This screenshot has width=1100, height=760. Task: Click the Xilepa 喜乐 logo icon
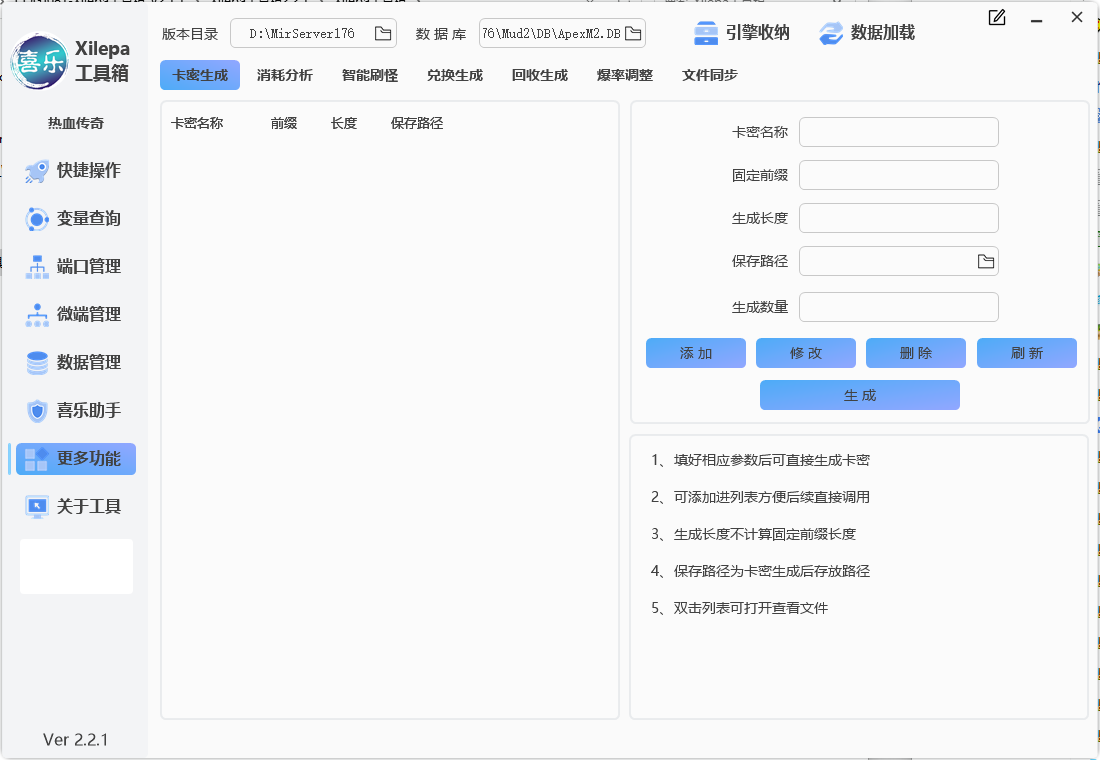pos(39,61)
